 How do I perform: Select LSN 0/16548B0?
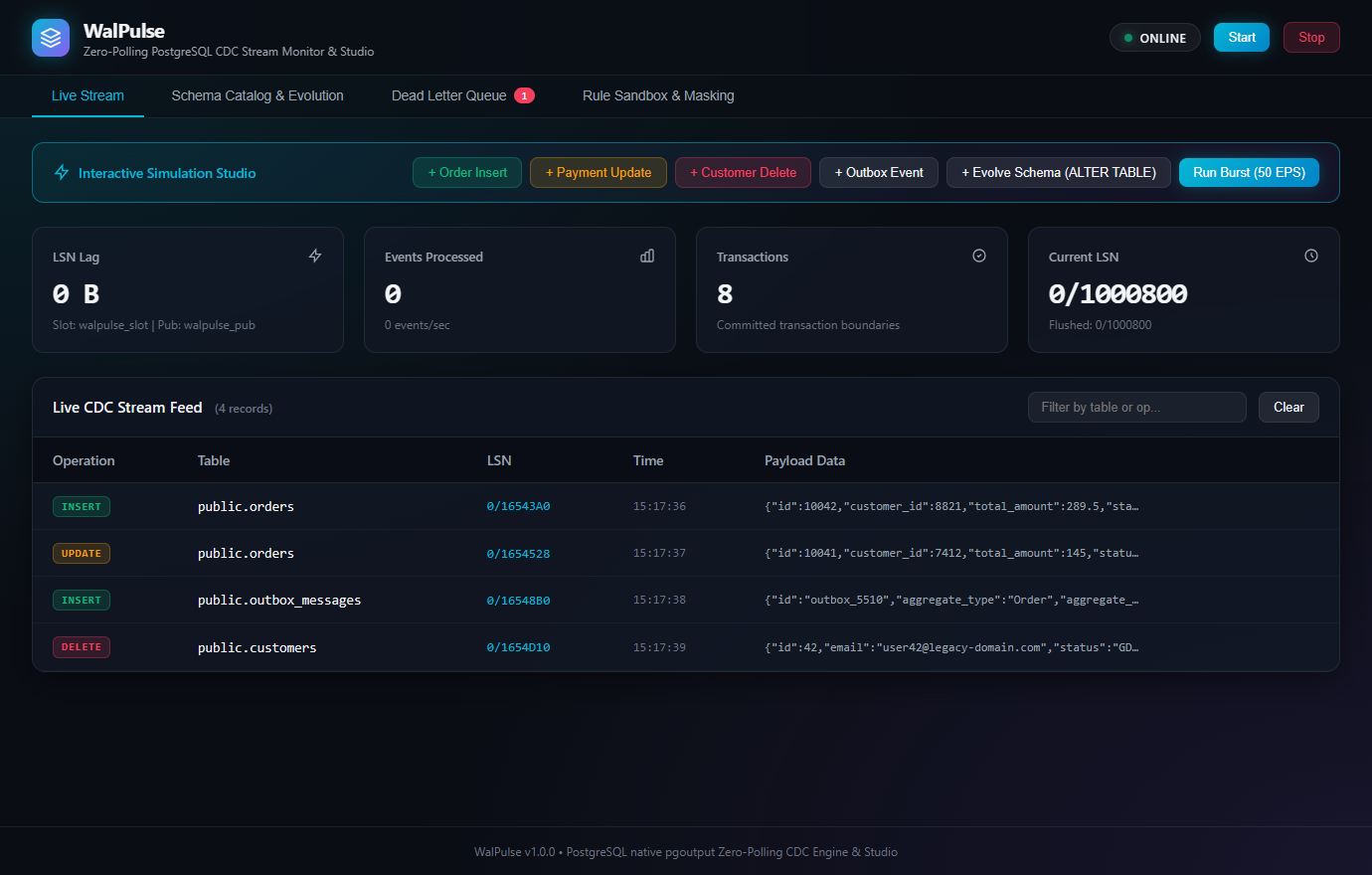click(518, 600)
